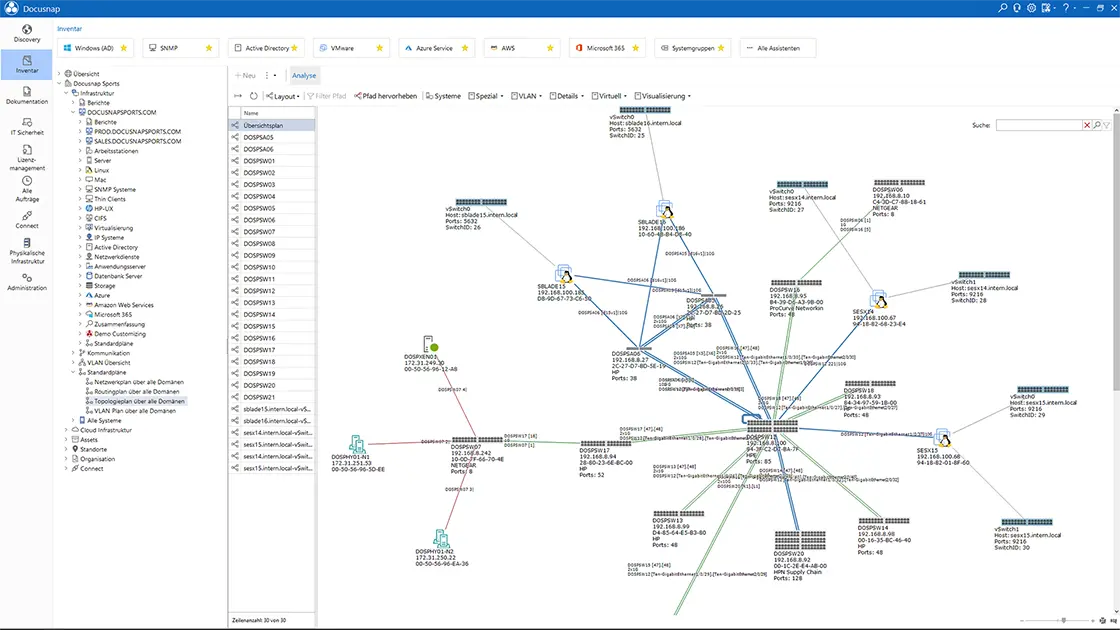The height and width of the screenshot is (630, 1120).
Task: Expand the Linux tree node
Action: coord(80,170)
